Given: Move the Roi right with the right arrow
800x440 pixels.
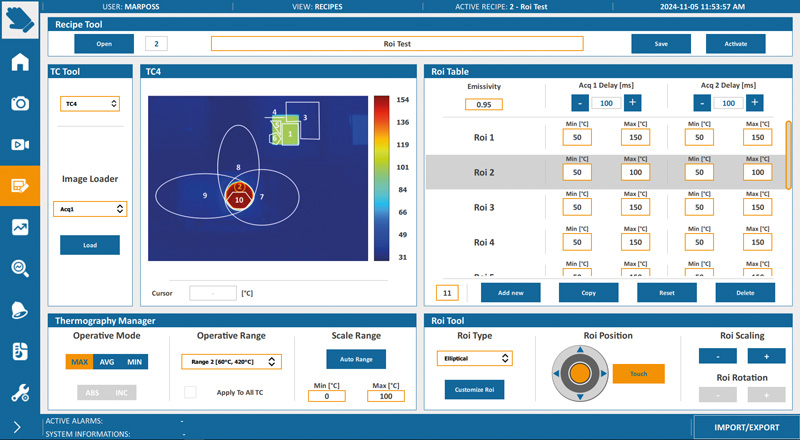Looking at the screenshot, I should click(604, 374).
